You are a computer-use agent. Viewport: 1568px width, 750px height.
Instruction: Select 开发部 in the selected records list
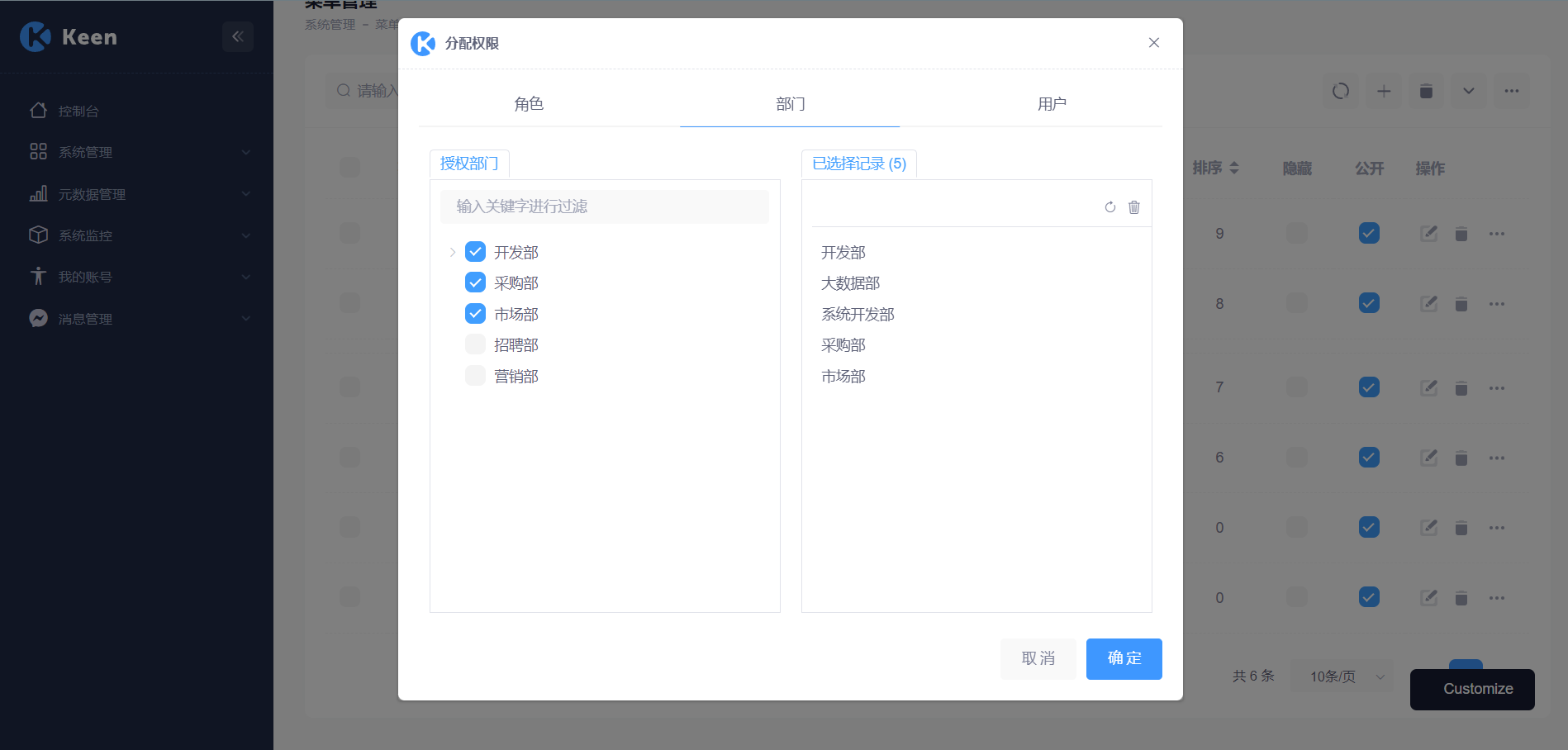[x=843, y=252]
